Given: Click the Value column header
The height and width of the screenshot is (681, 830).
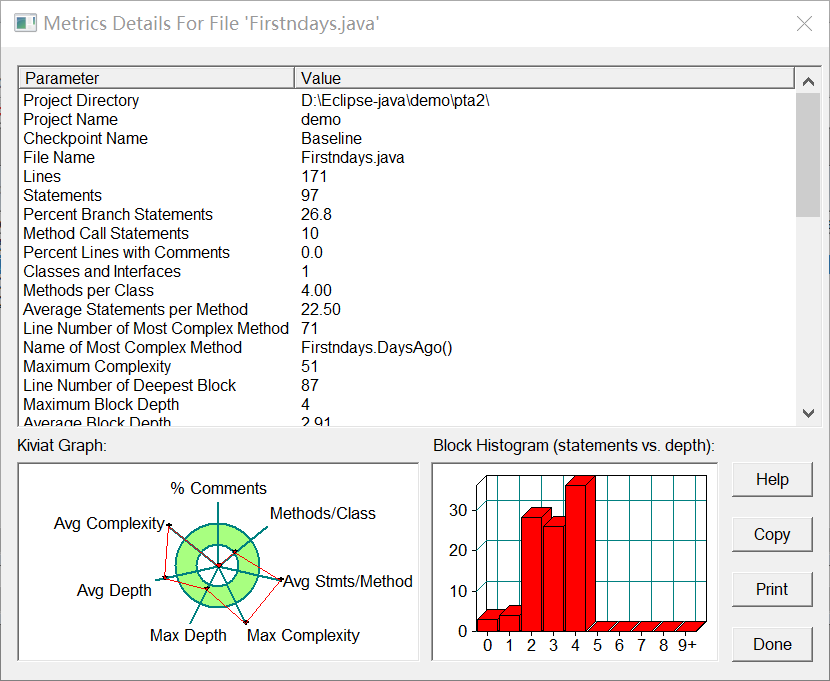Looking at the screenshot, I should point(544,78).
